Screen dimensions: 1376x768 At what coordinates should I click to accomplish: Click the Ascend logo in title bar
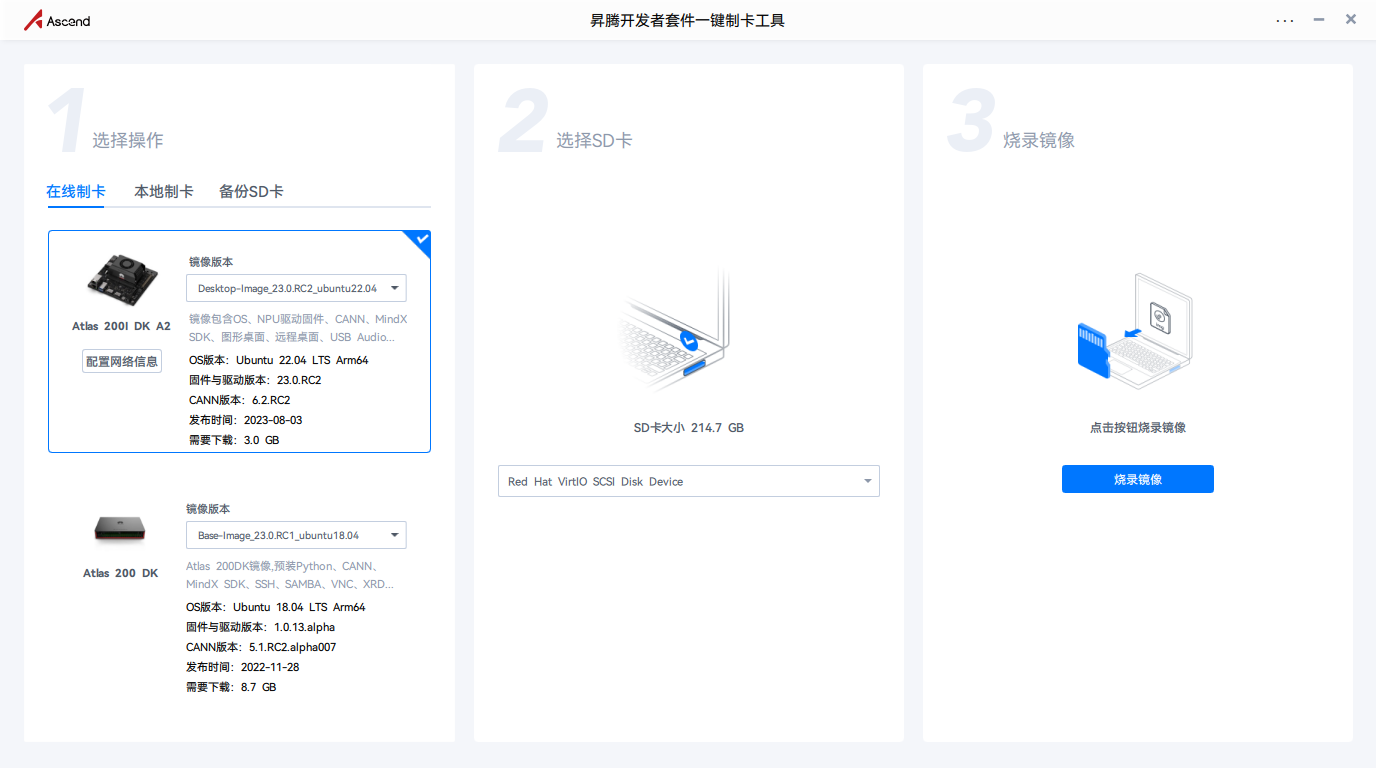[x=57, y=20]
